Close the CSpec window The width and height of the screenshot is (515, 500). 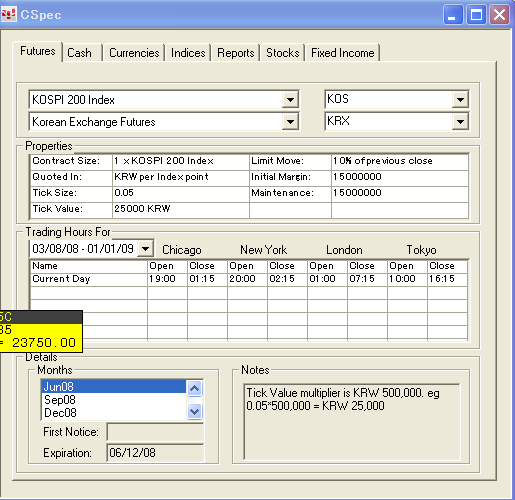499,15
